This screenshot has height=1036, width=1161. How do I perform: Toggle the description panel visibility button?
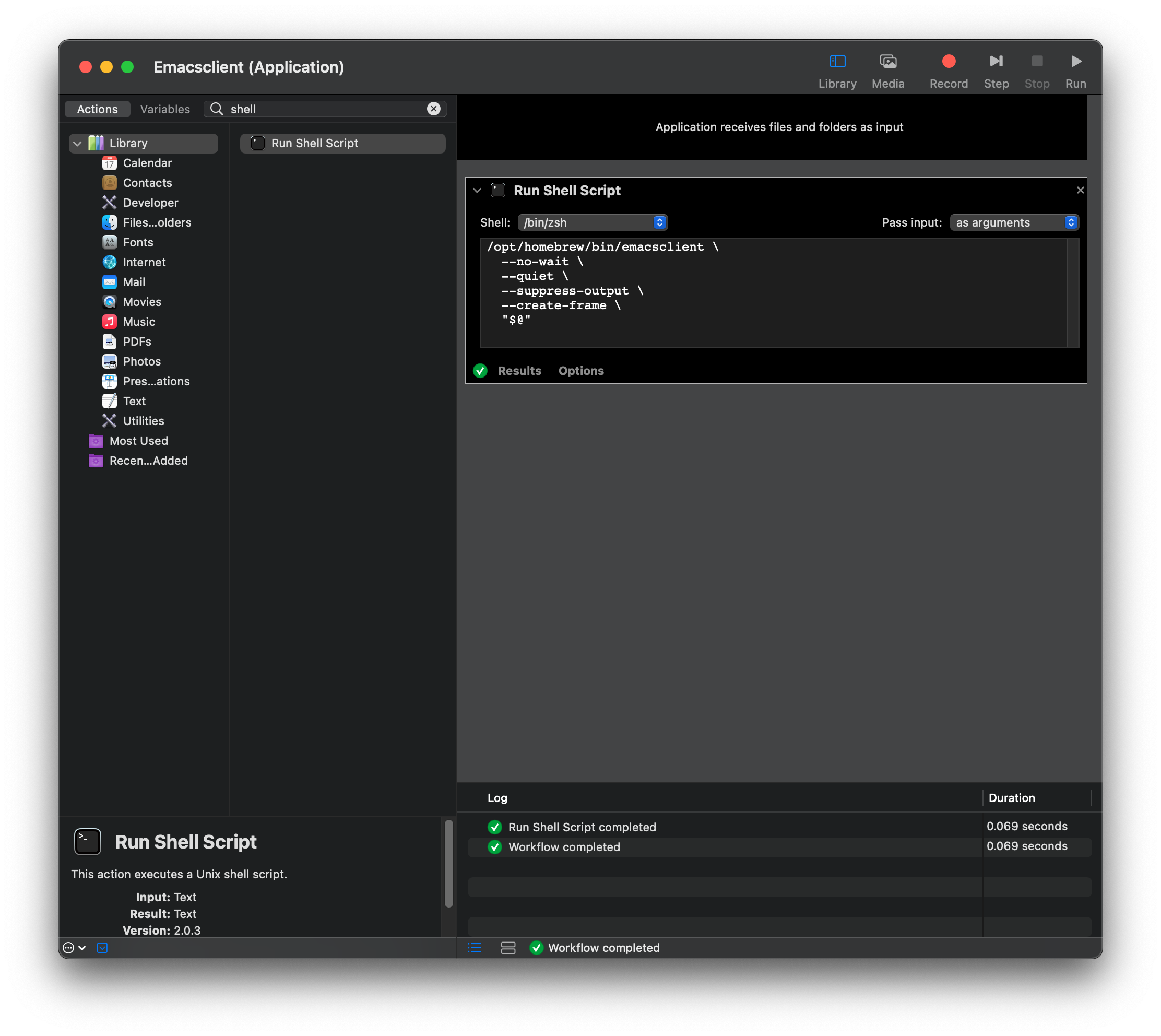coord(102,948)
